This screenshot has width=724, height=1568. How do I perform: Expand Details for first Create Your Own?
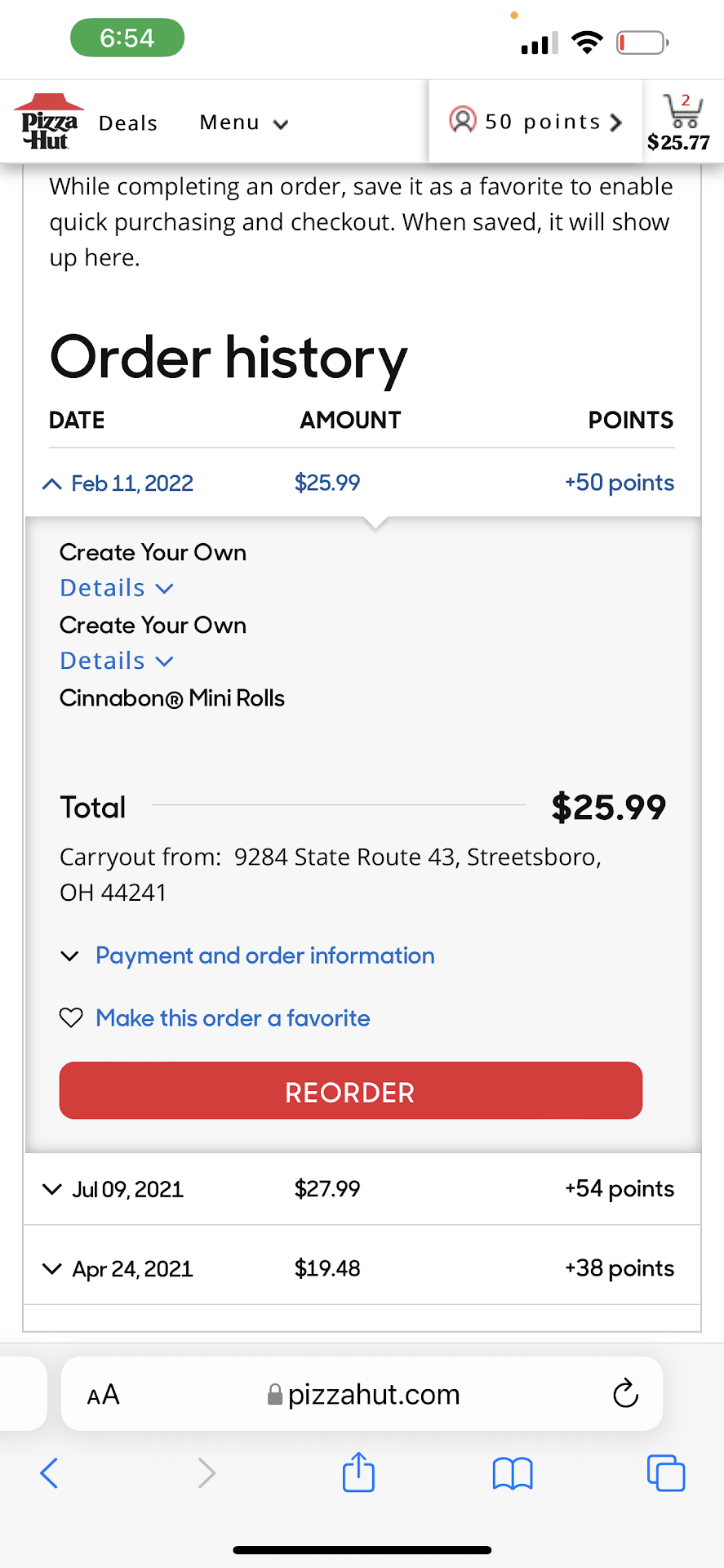117,588
